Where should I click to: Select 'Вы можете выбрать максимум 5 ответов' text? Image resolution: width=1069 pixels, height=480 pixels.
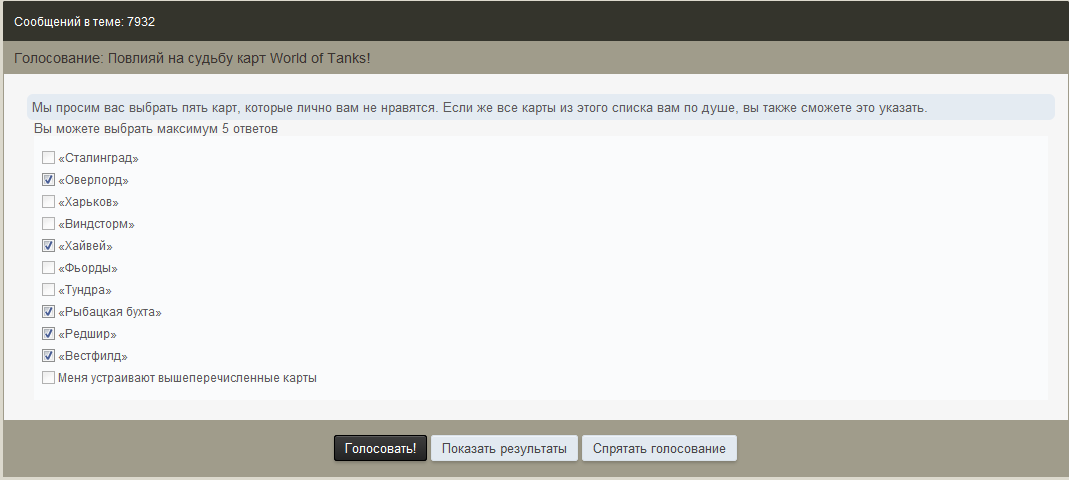coord(155,129)
